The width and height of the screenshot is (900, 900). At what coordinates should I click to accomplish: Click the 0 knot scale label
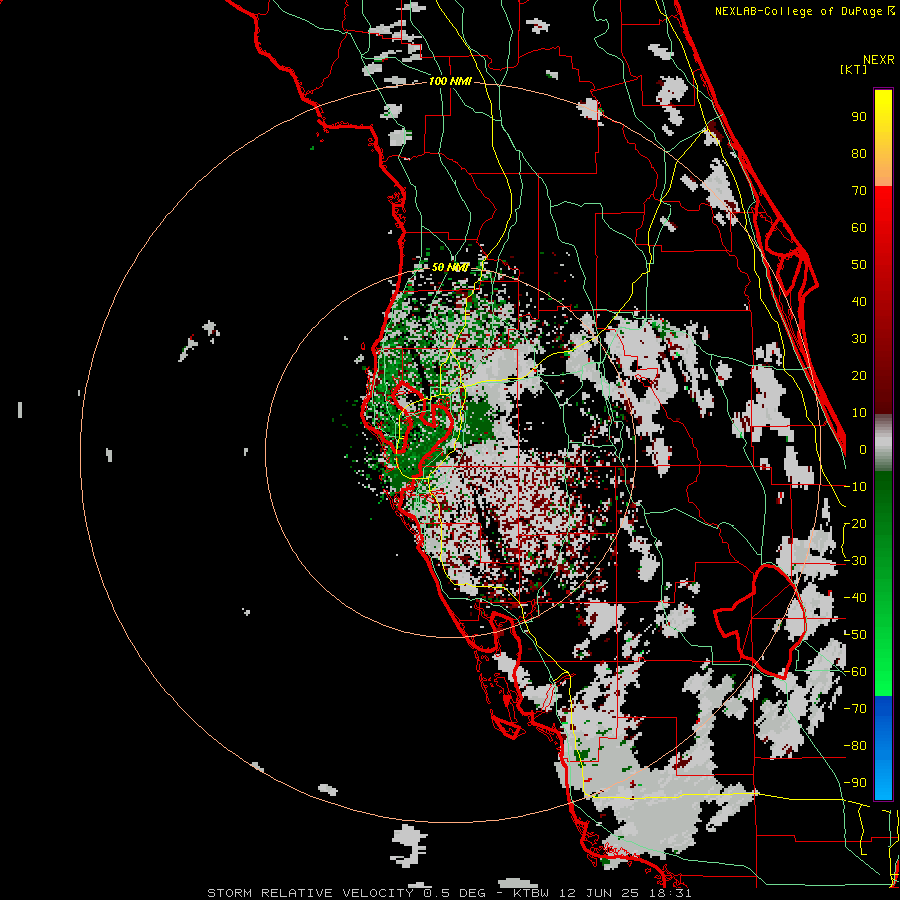click(863, 450)
